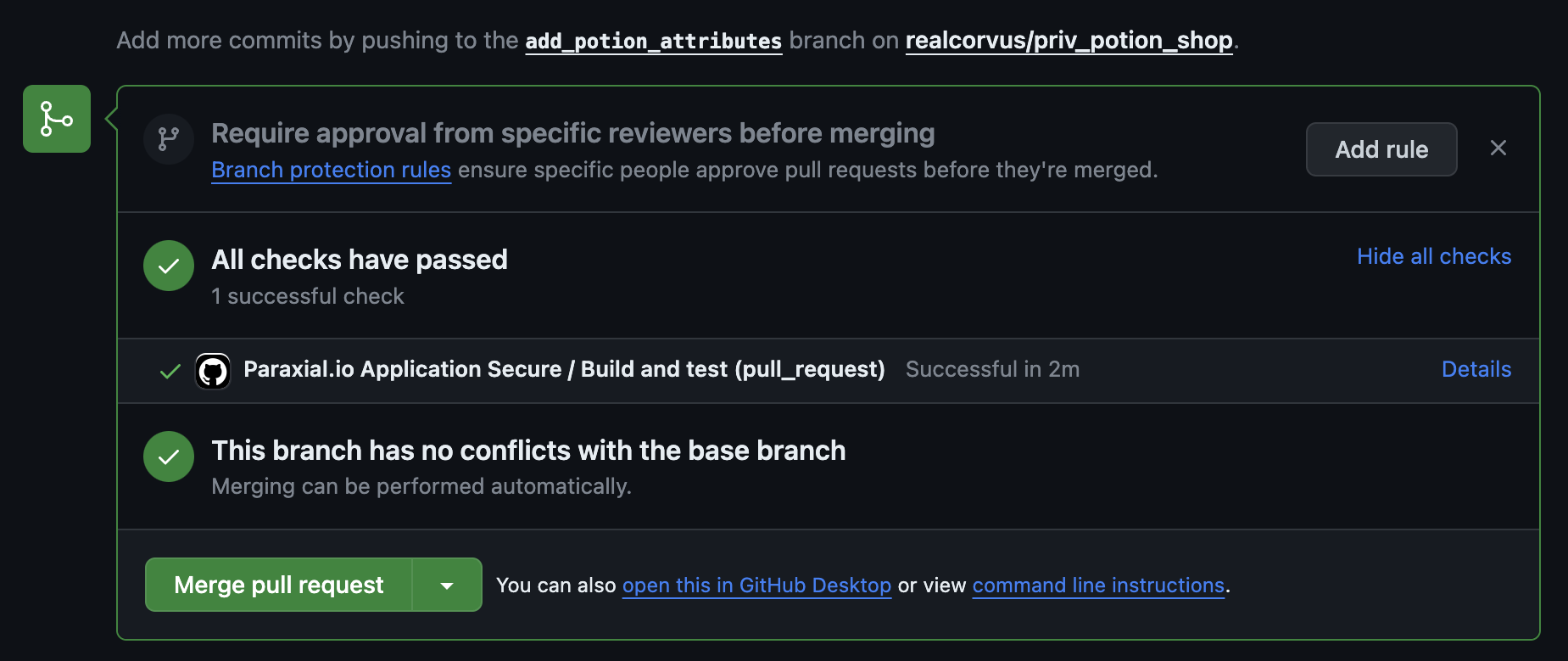This screenshot has width=1568, height=661.
Task: Follow the add_potion_attributes branch link
Action: point(653,41)
